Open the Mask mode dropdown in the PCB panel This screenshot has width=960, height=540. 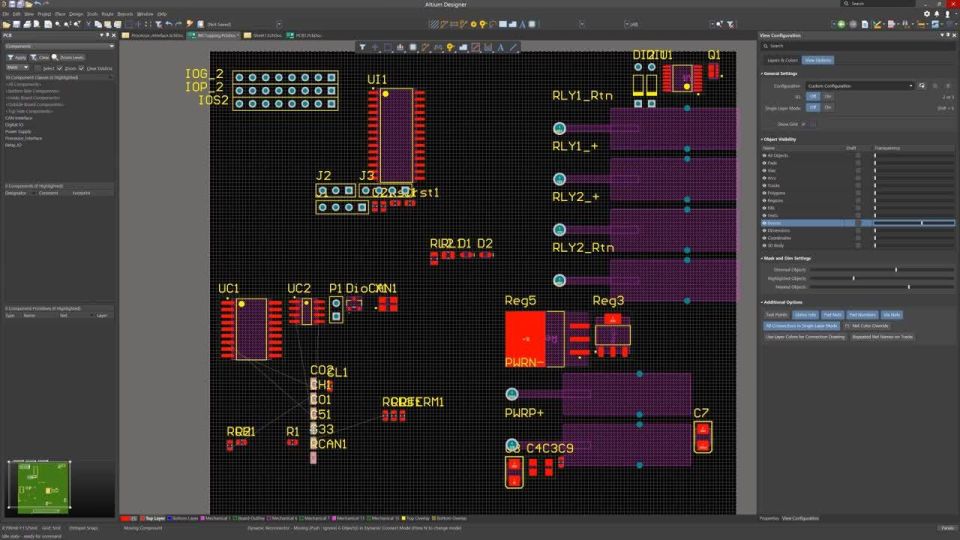[x=17, y=67]
